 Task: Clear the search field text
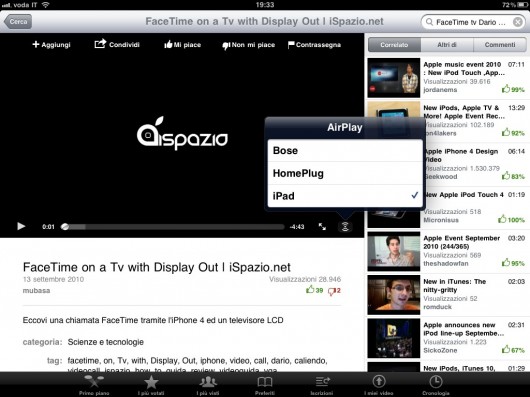[517, 22]
